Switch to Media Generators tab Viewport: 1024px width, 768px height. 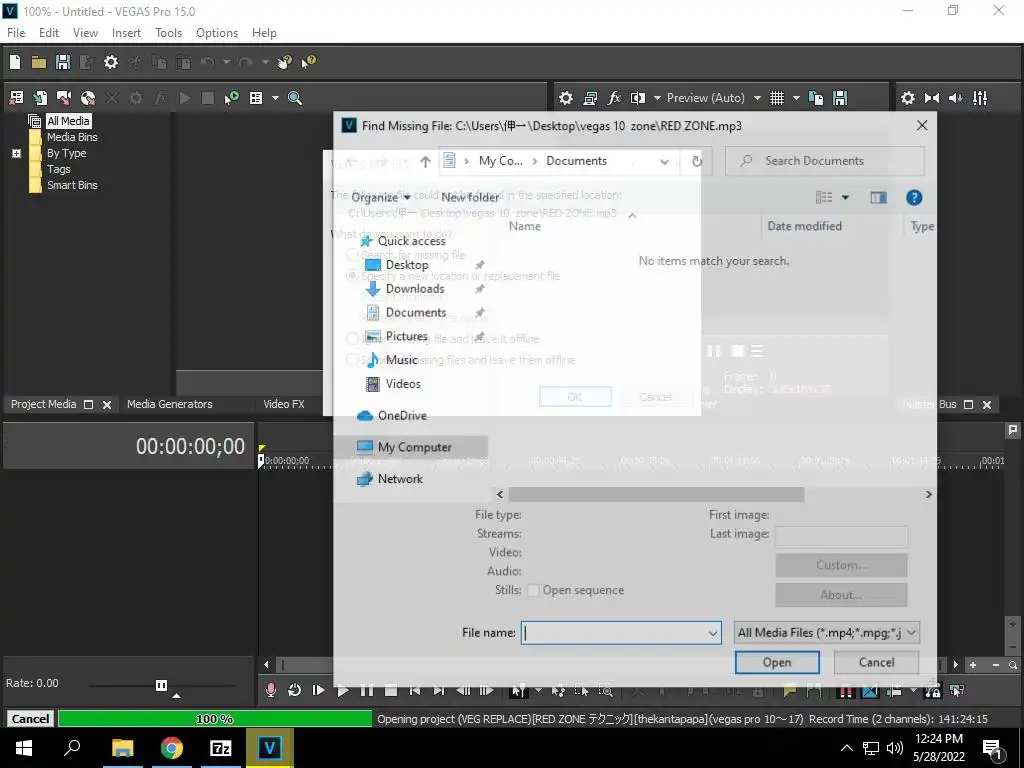click(170, 404)
